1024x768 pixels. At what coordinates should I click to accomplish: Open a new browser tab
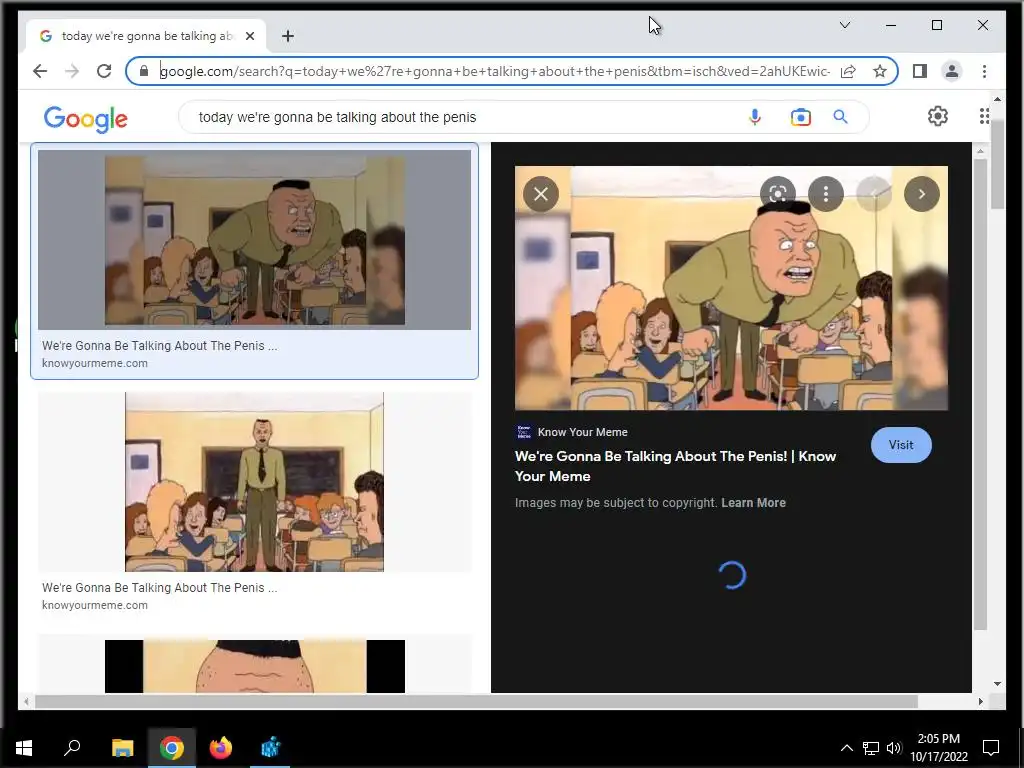pyautogui.click(x=288, y=36)
